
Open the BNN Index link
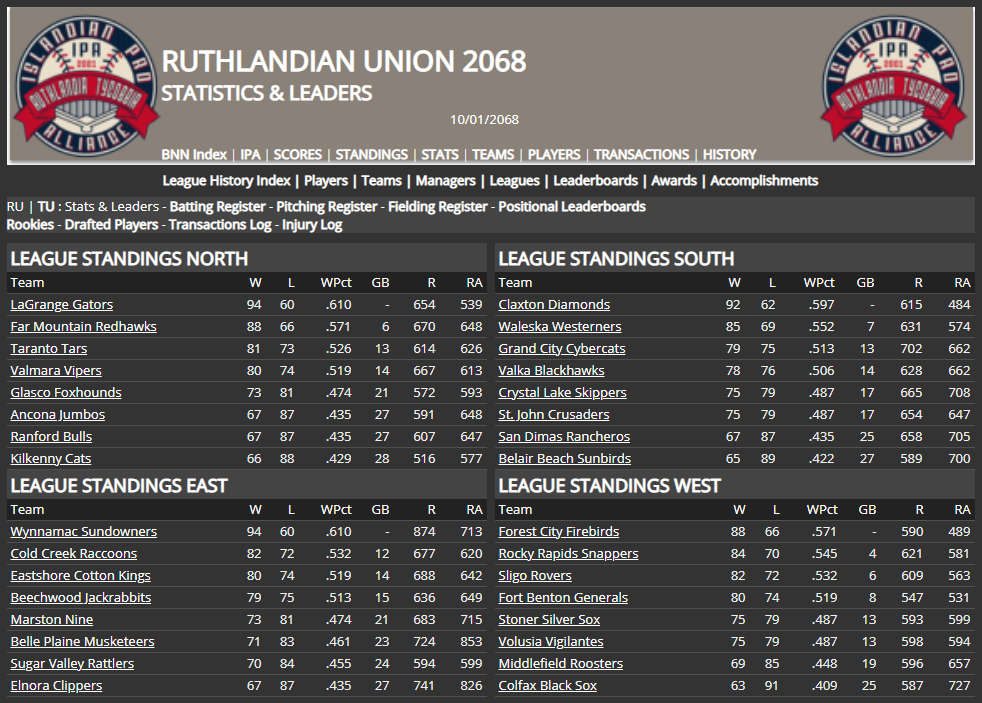pyautogui.click(x=194, y=155)
